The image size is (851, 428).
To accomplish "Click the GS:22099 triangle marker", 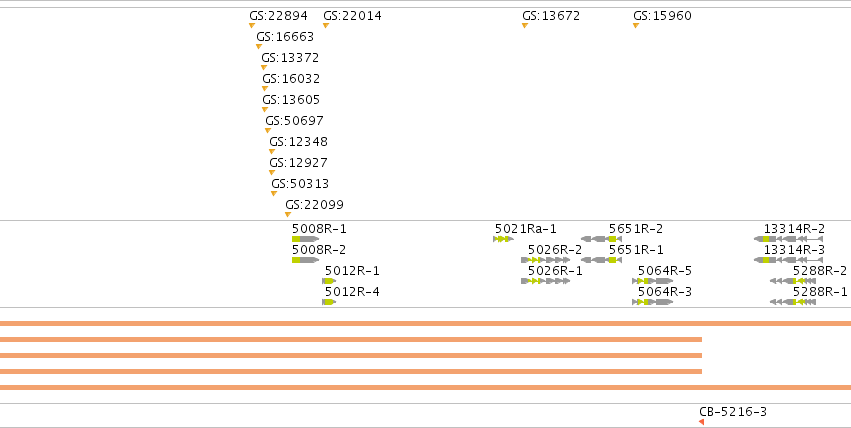I will [288, 215].
